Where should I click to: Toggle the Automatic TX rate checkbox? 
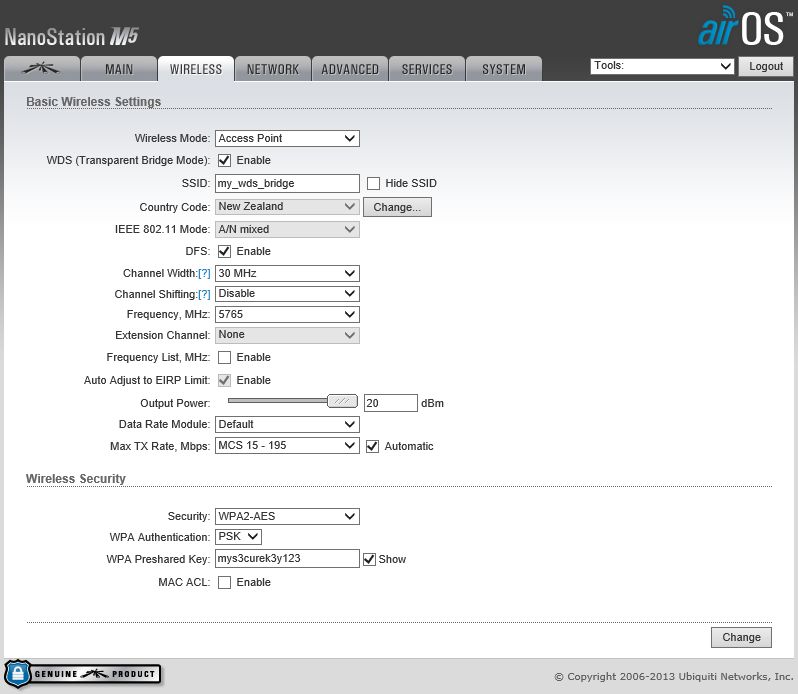[373, 446]
